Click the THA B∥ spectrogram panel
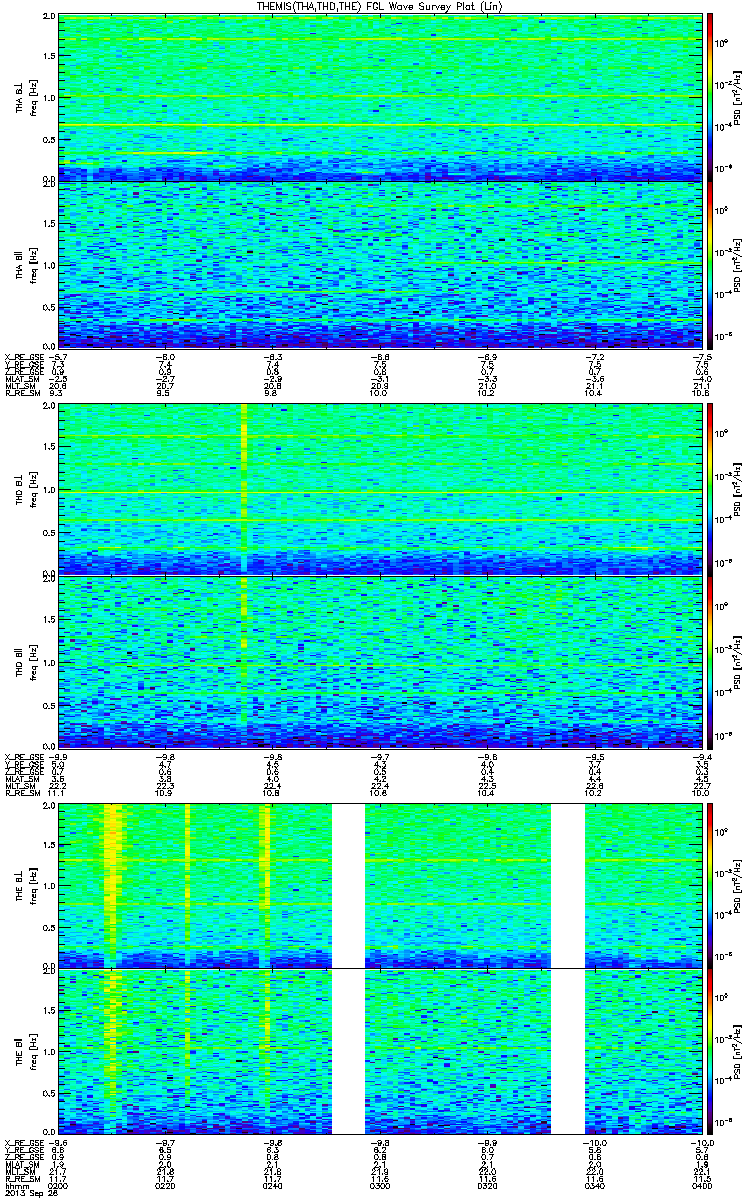Viewport: 750px width, 1200px height. click(381, 264)
